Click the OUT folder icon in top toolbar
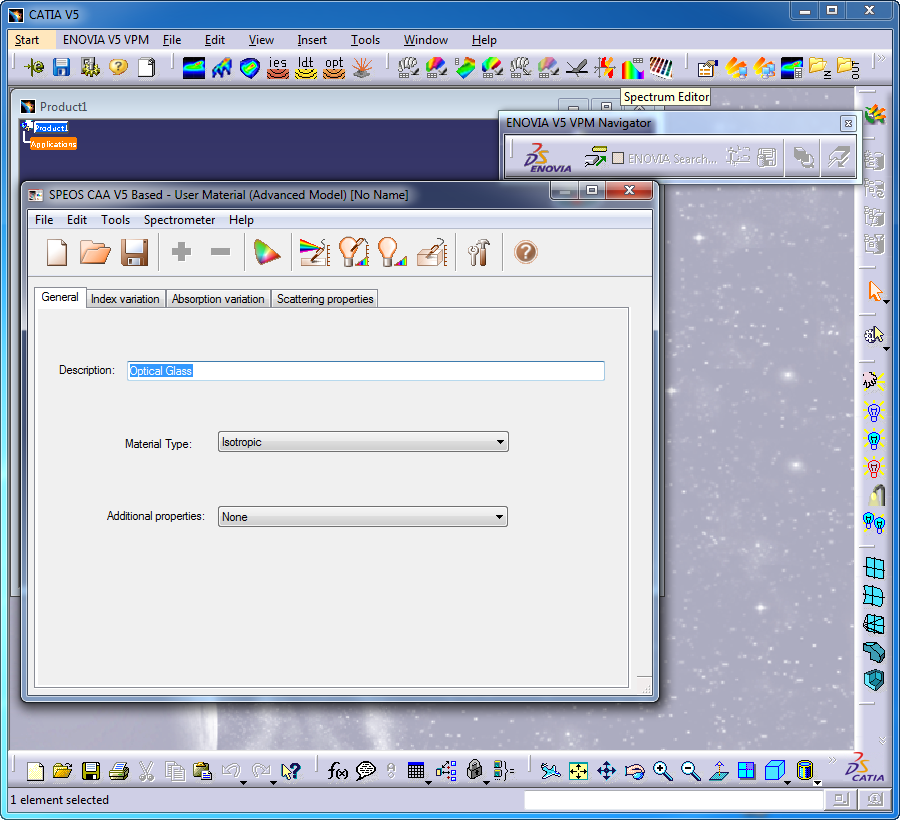The height and width of the screenshot is (820, 900). 848,68
